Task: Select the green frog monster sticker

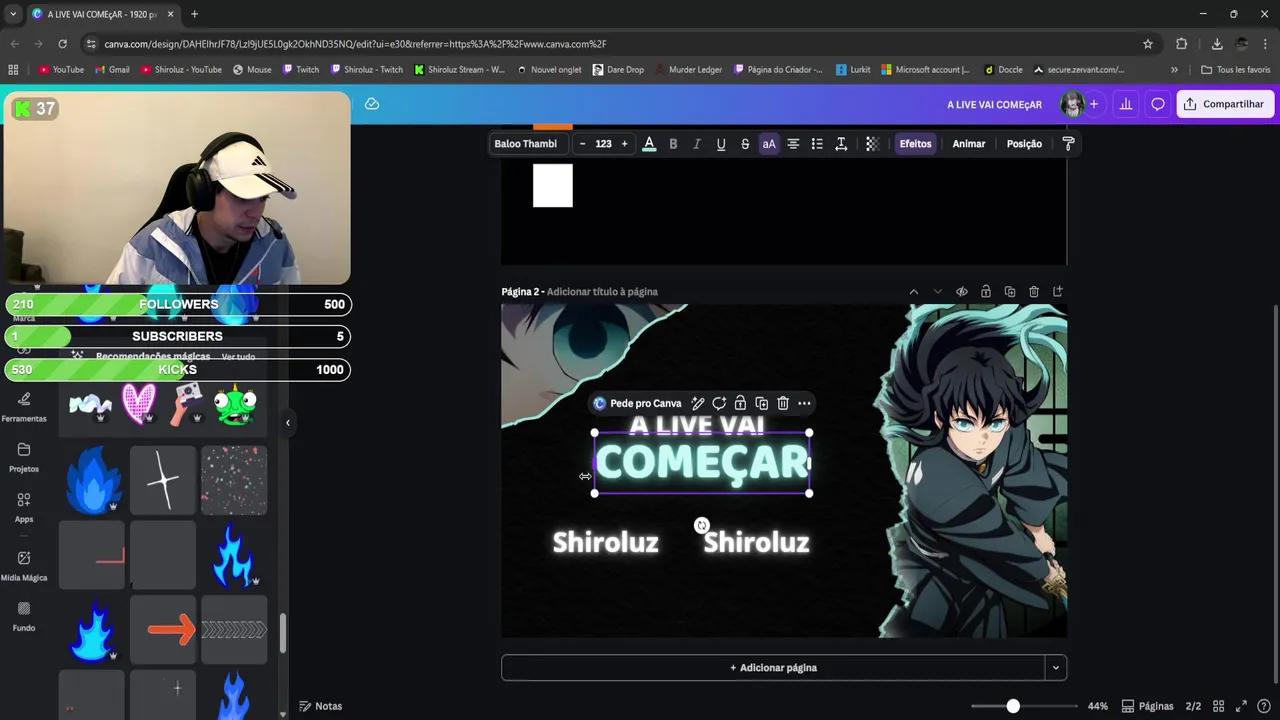Action: pos(235,404)
